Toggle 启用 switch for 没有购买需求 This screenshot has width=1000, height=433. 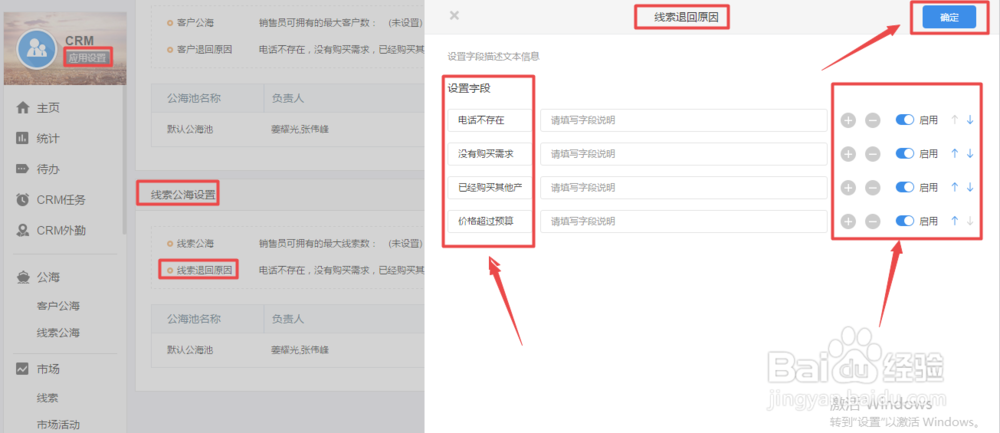tap(905, 154)
